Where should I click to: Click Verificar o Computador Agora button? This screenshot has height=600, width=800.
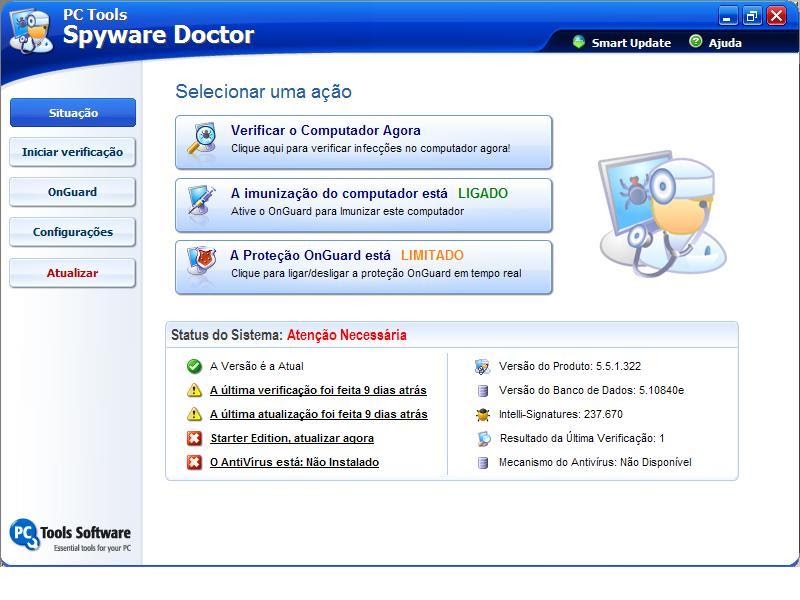pos(364,142)
